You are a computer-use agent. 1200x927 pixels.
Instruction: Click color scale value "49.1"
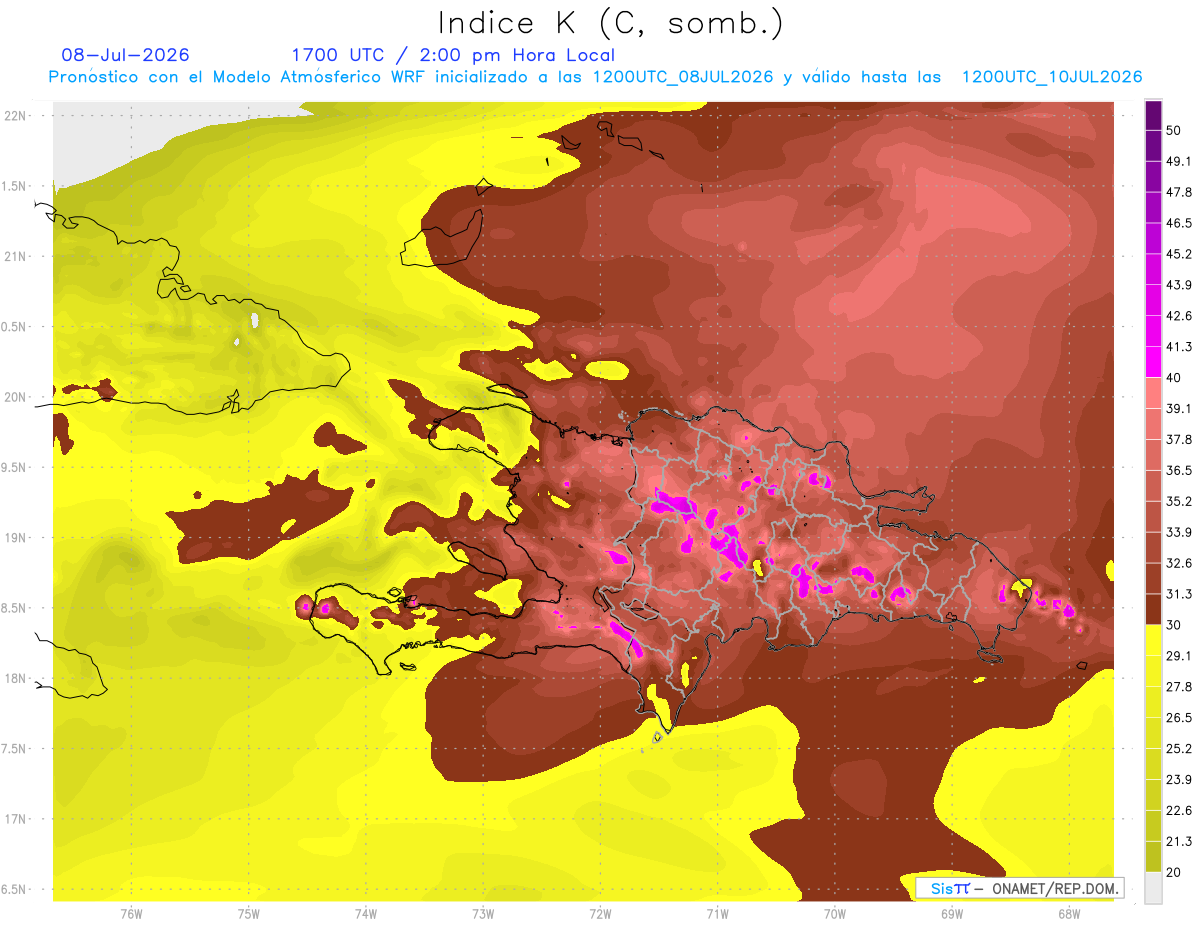1178,161
